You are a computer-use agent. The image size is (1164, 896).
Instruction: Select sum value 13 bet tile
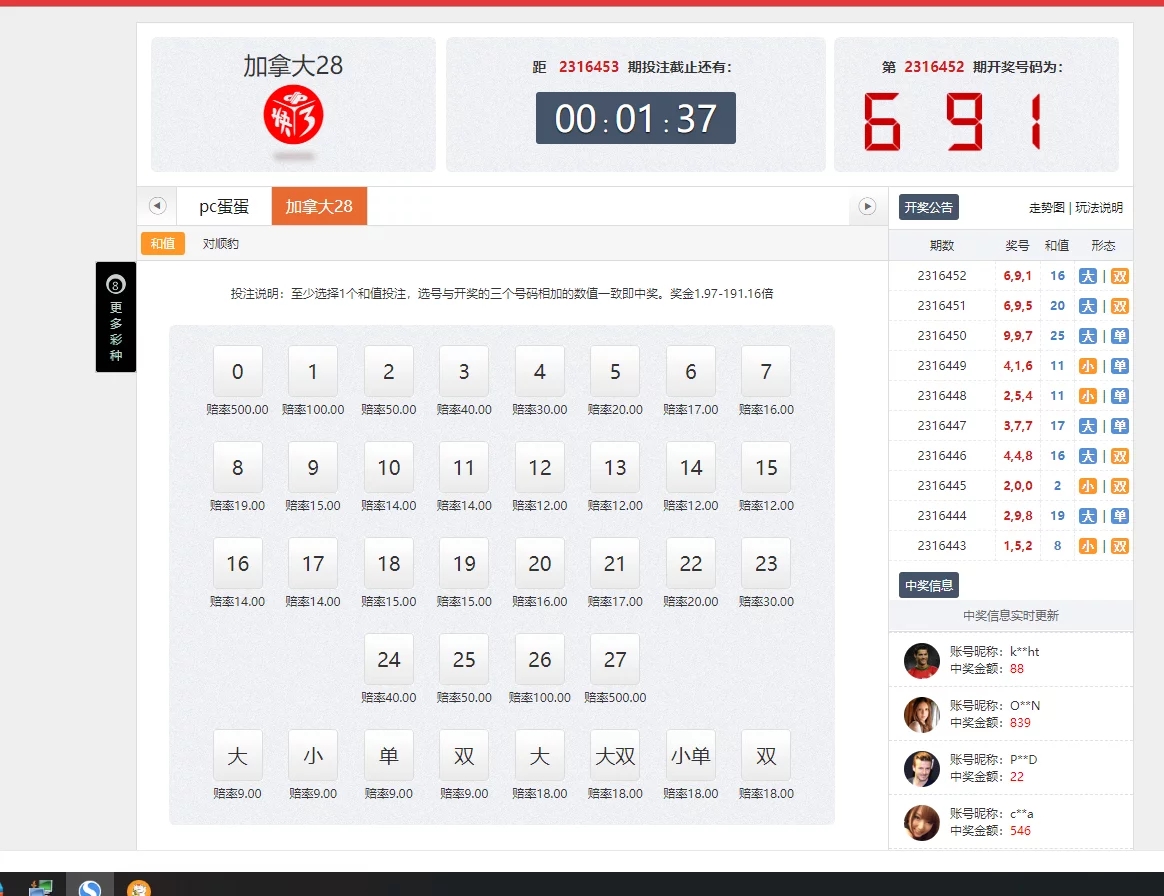click(615, 468)
